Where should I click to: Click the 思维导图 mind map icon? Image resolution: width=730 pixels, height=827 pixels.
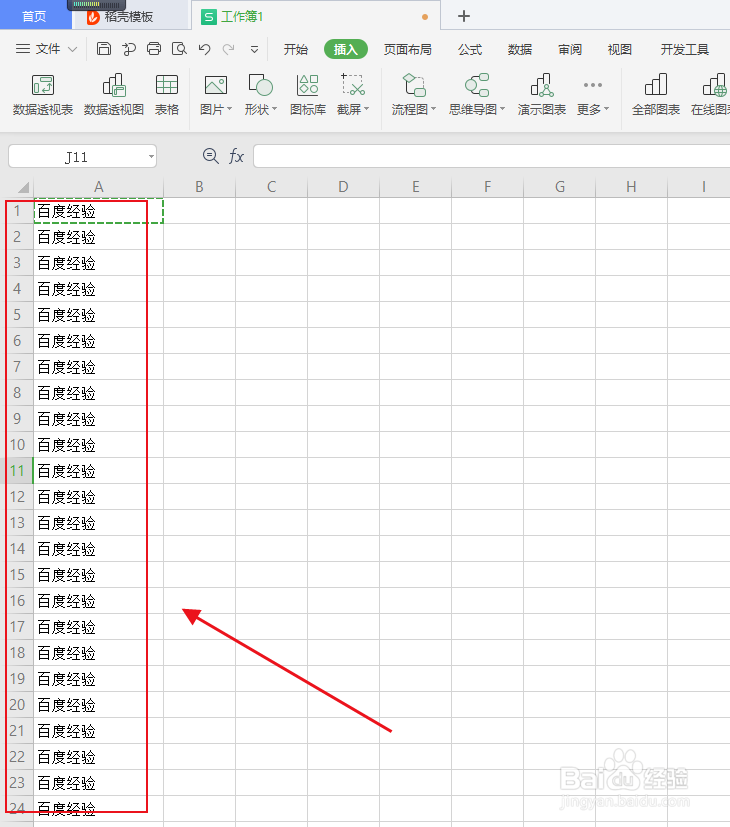click(x=477, y=85)
